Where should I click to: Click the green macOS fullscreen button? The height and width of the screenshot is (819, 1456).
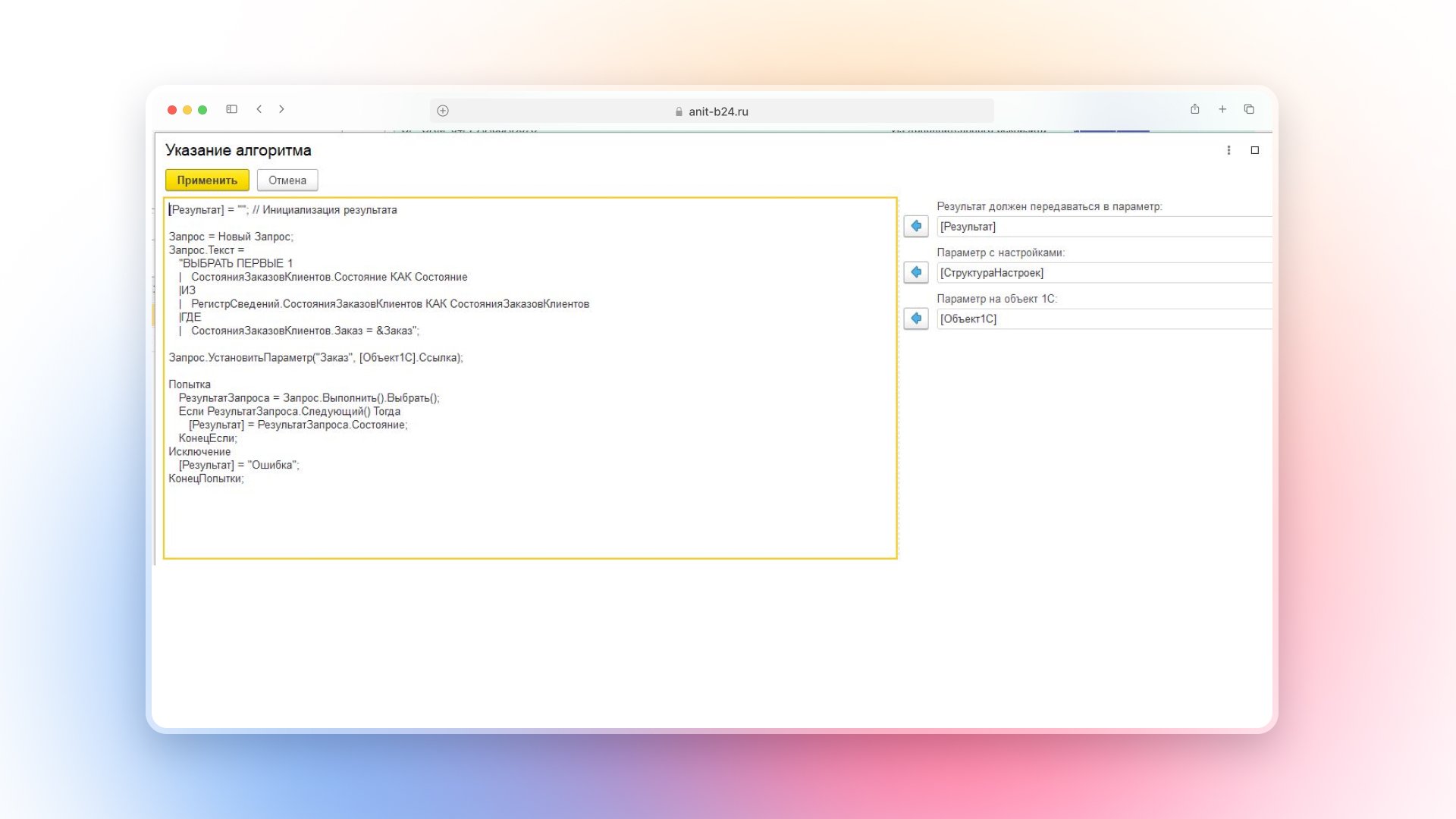coord(202,110)
